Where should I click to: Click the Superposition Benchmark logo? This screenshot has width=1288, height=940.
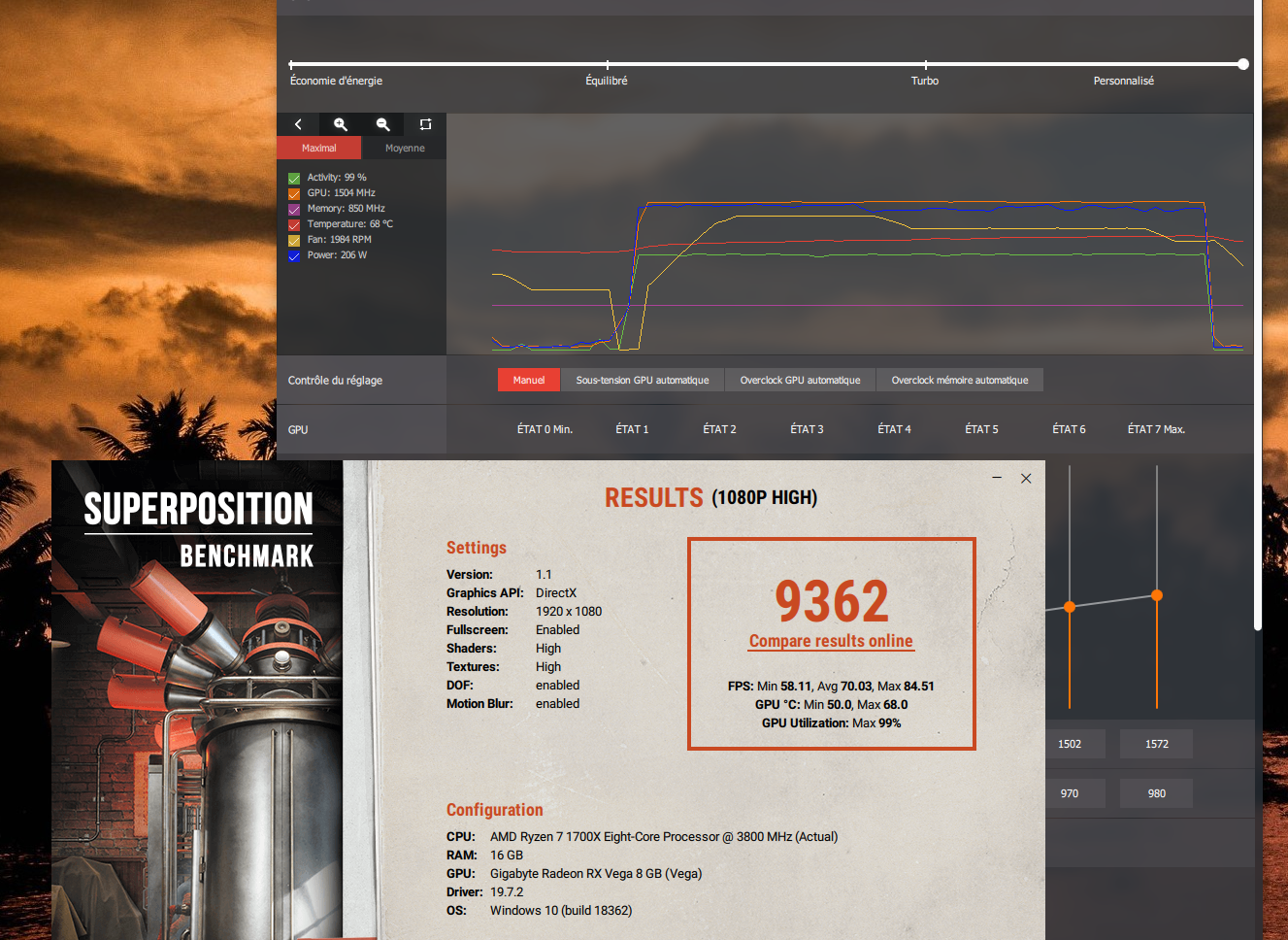pos(198,529)
